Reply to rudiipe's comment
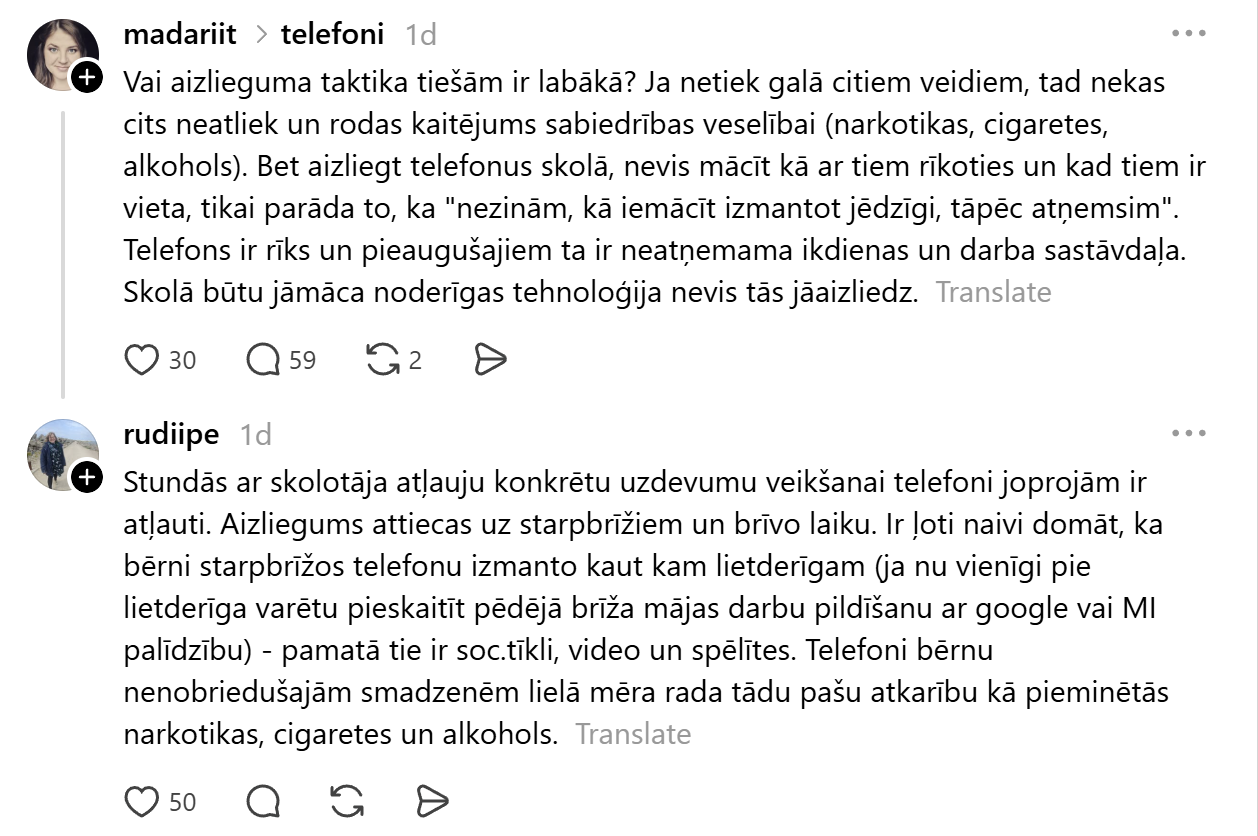Viewport: 1258px width, 836px height. (x=263, y=801)
